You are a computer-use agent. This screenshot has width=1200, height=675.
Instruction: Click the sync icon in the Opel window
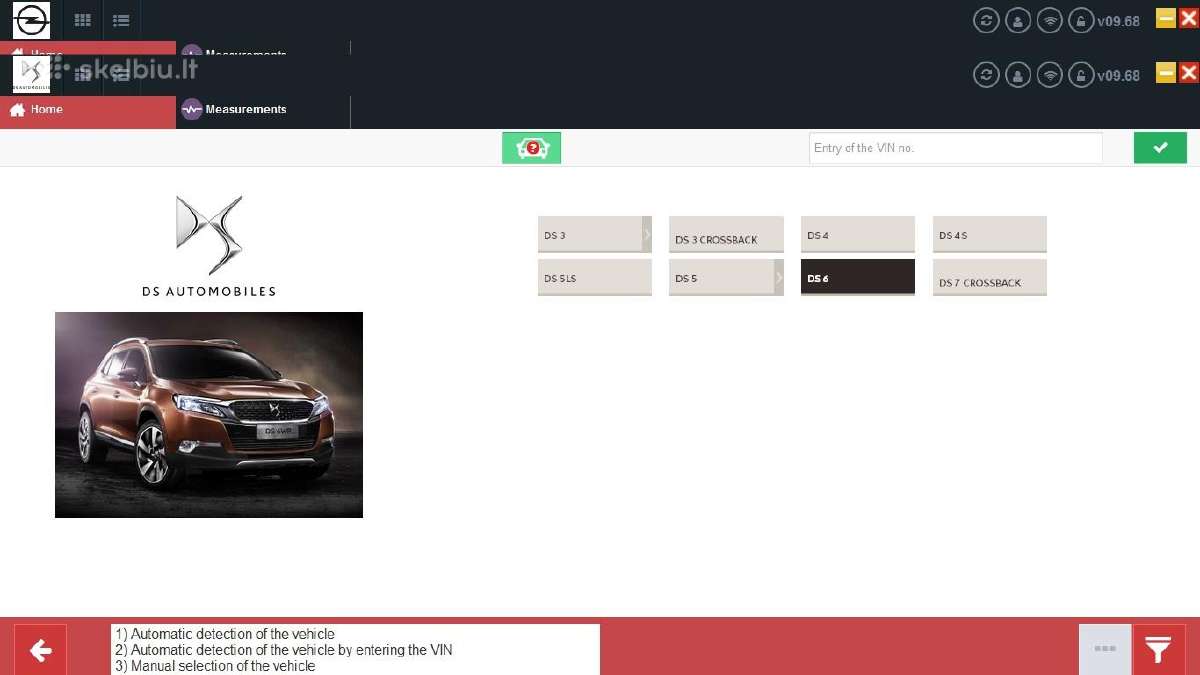coord(986,20)
